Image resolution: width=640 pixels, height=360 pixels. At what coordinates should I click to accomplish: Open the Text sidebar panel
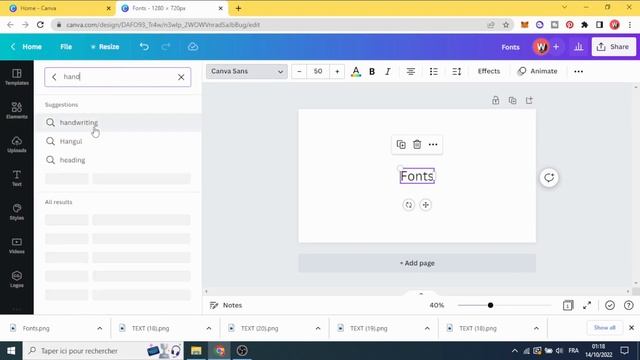pos(17,178)
